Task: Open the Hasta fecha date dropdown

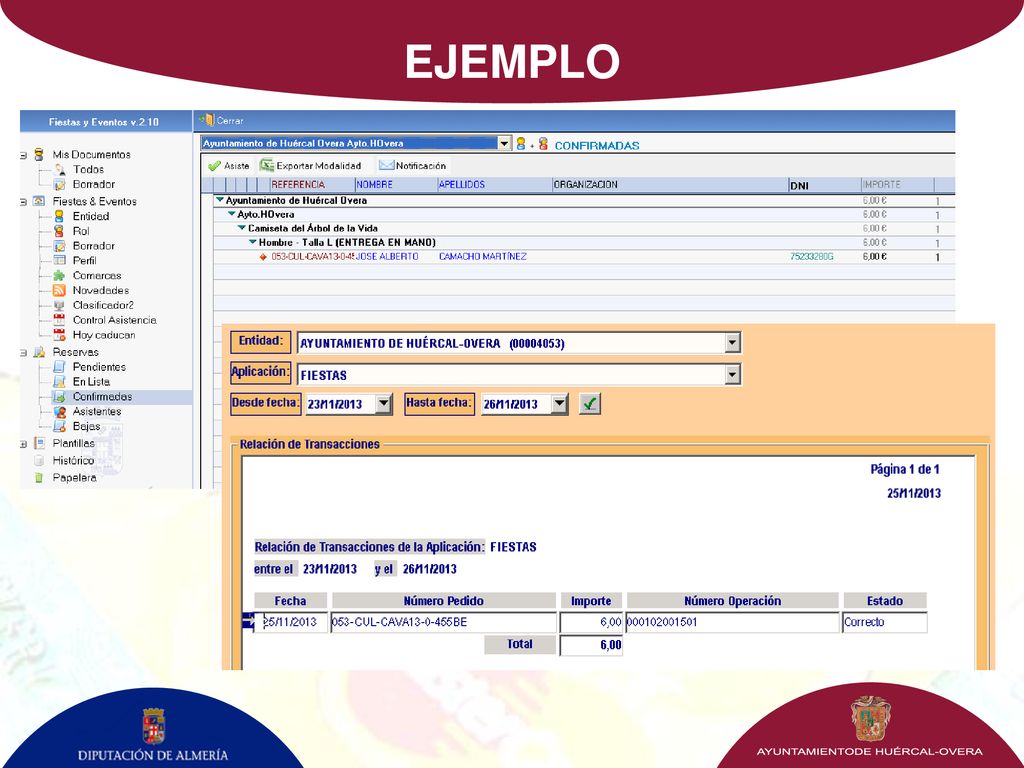Action: point(560,404)
